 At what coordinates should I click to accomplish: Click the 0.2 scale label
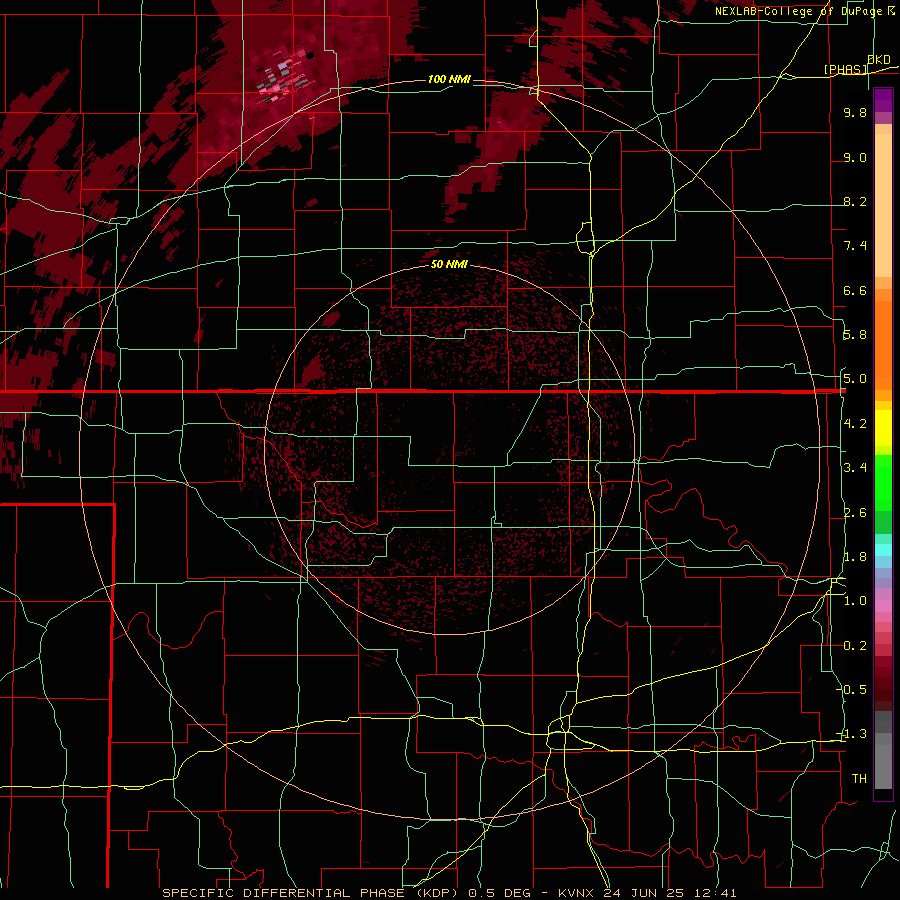point(855,646)
